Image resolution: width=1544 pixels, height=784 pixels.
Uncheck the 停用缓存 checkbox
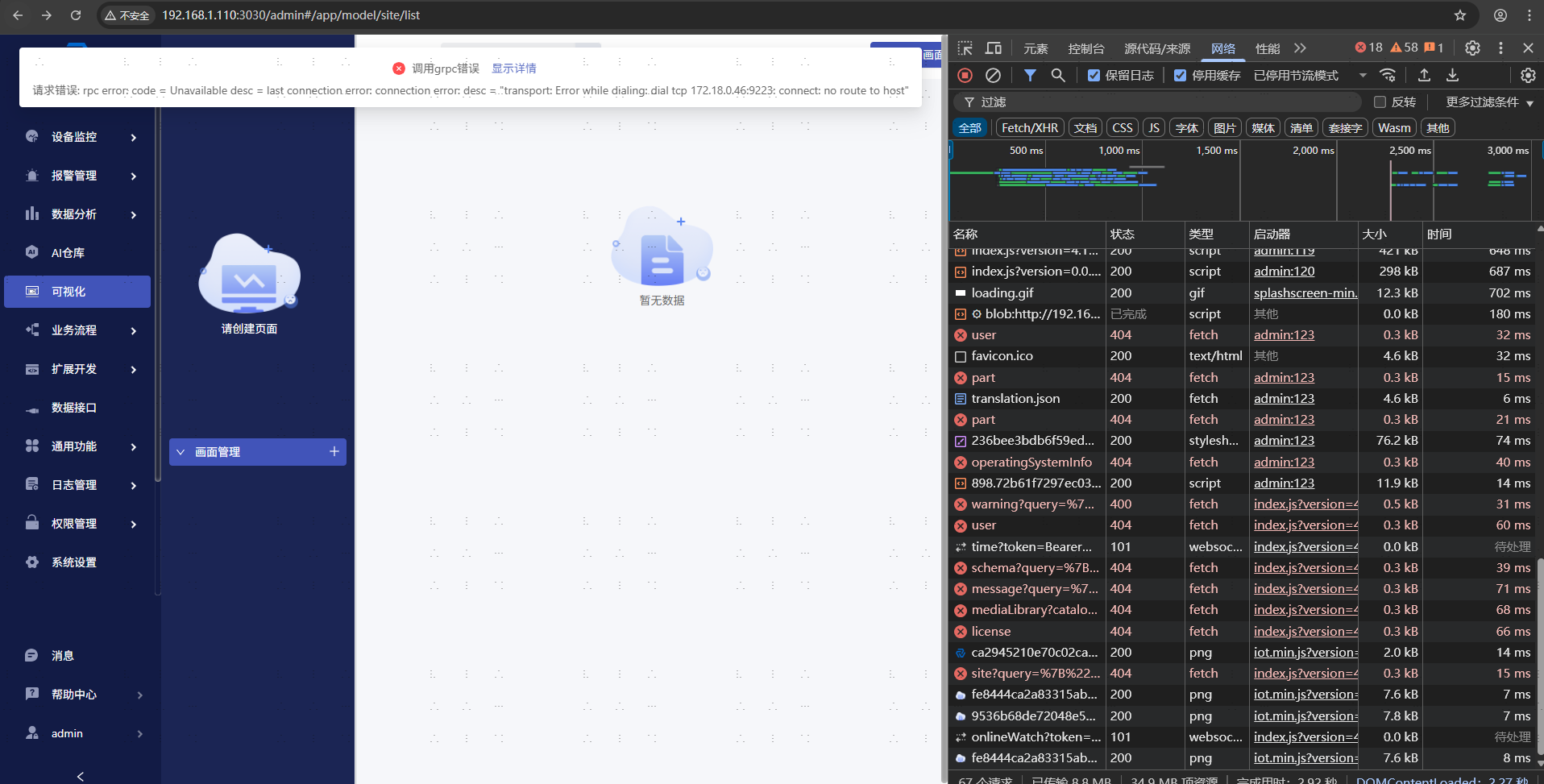[x=1180, y=76]
